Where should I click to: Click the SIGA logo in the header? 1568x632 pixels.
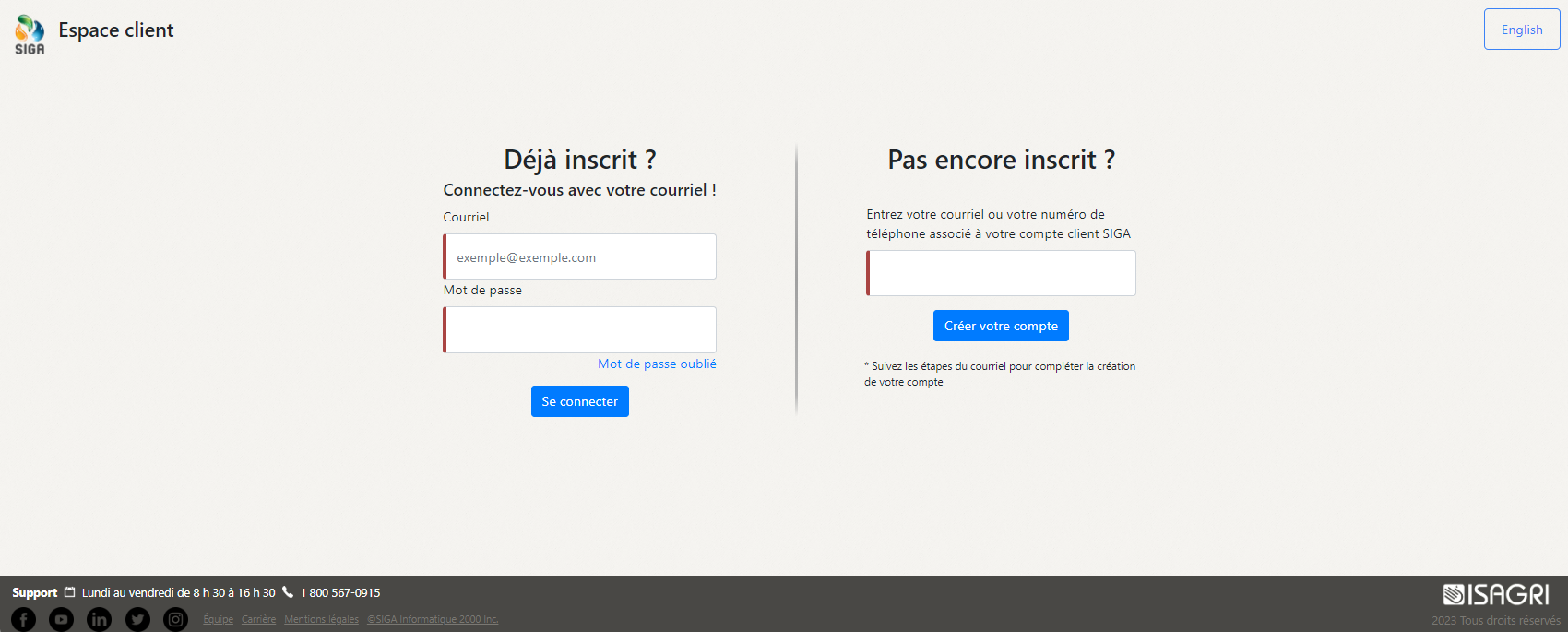(x=30, y=34)
